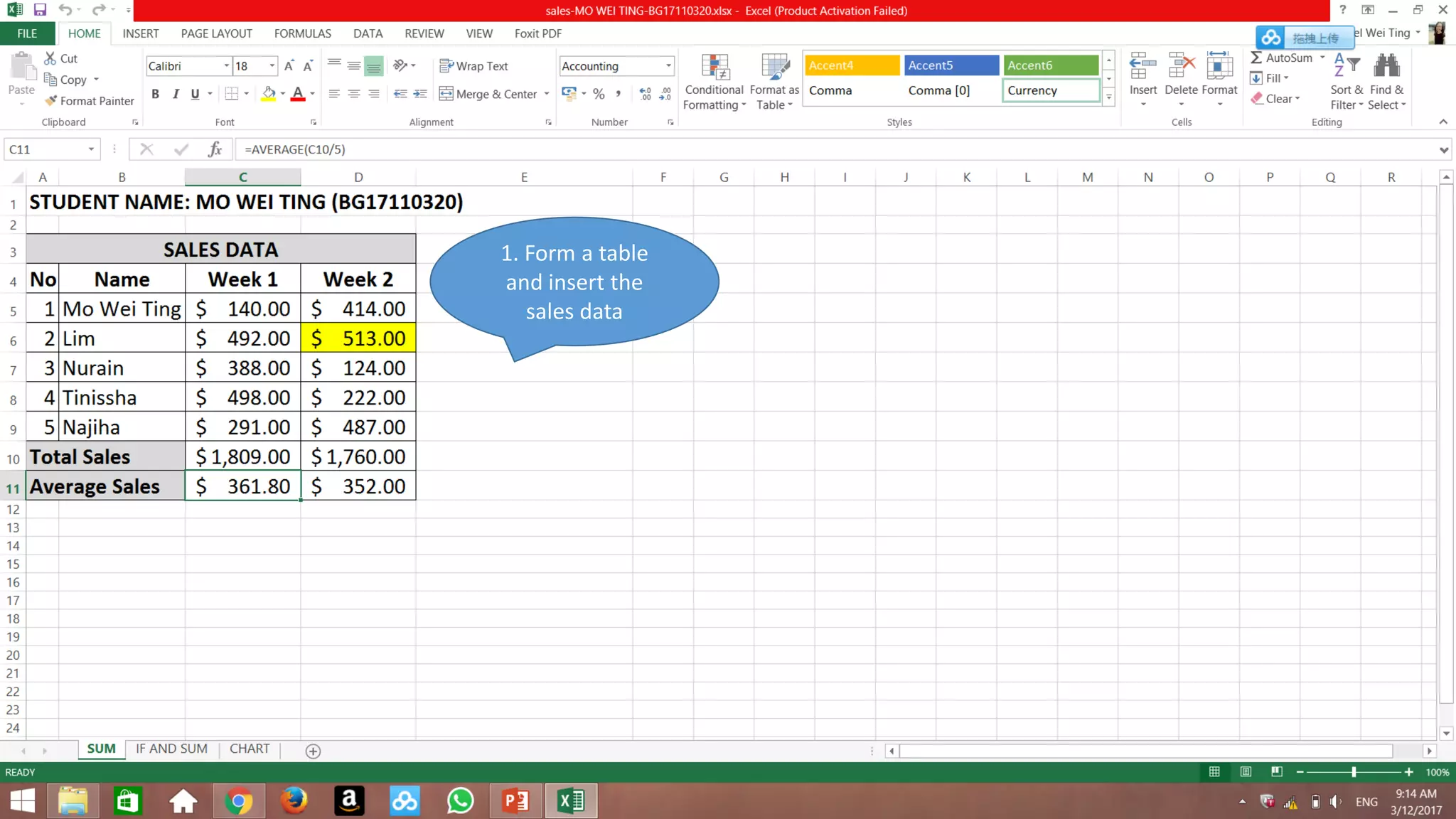1456x819 pixels.
Task: Click the zoom slider handle
Action: coord(1354,772)
